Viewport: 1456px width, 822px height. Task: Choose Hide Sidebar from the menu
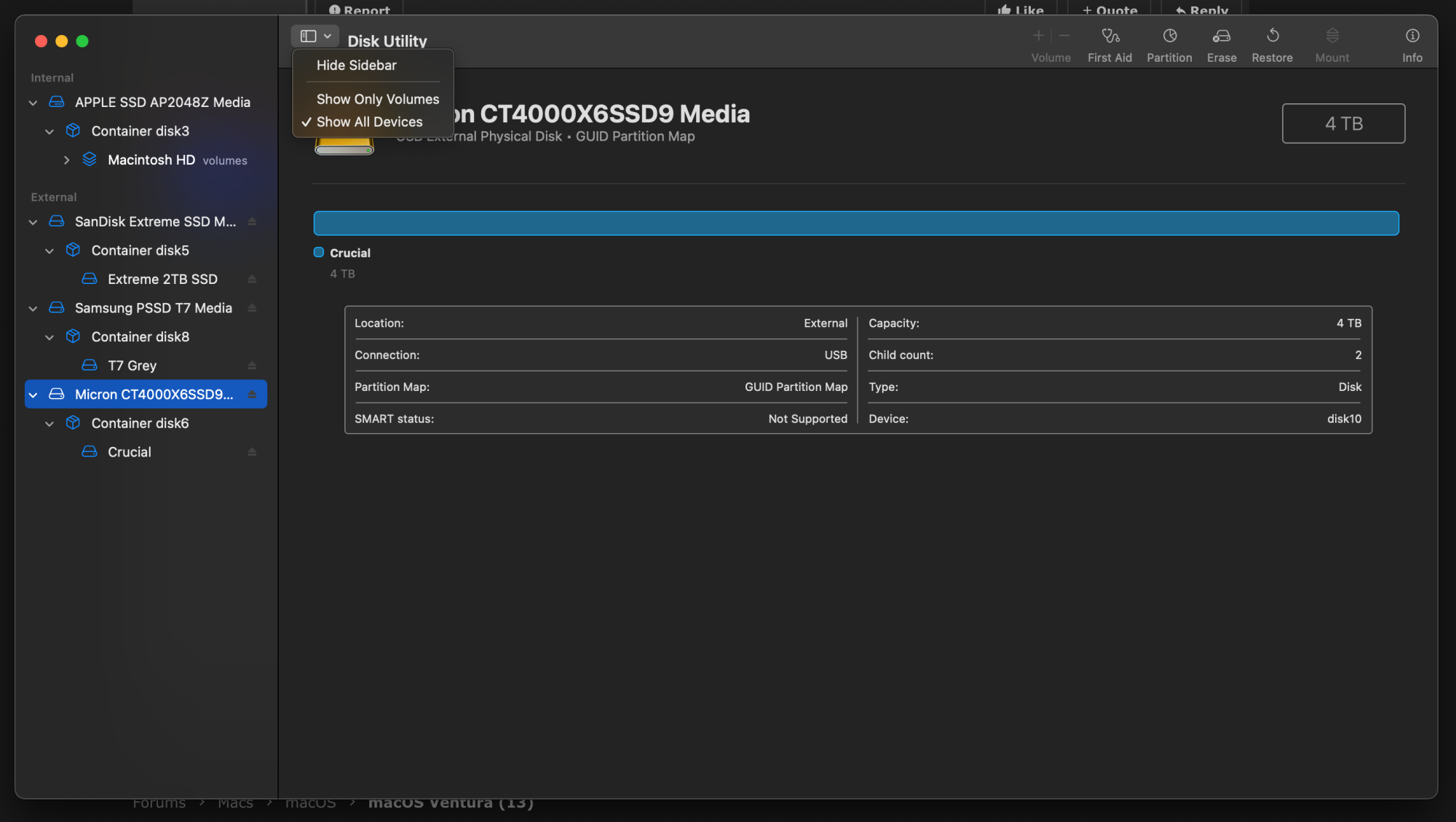tap(356, 66)
